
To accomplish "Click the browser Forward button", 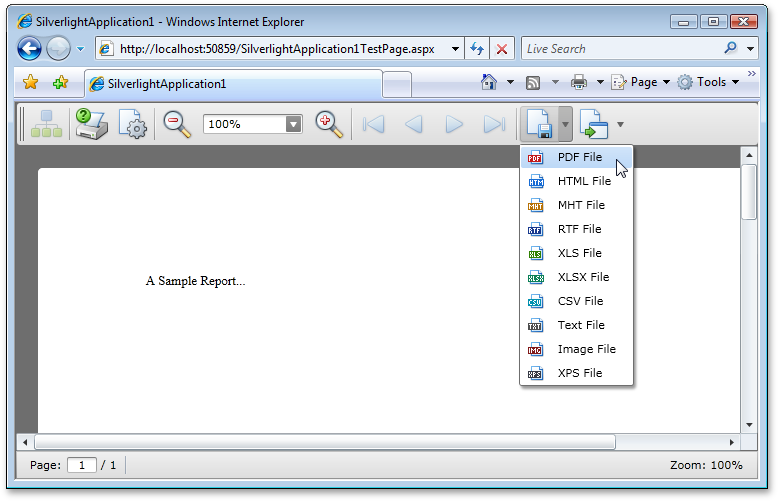I will [x=59, y=49].
